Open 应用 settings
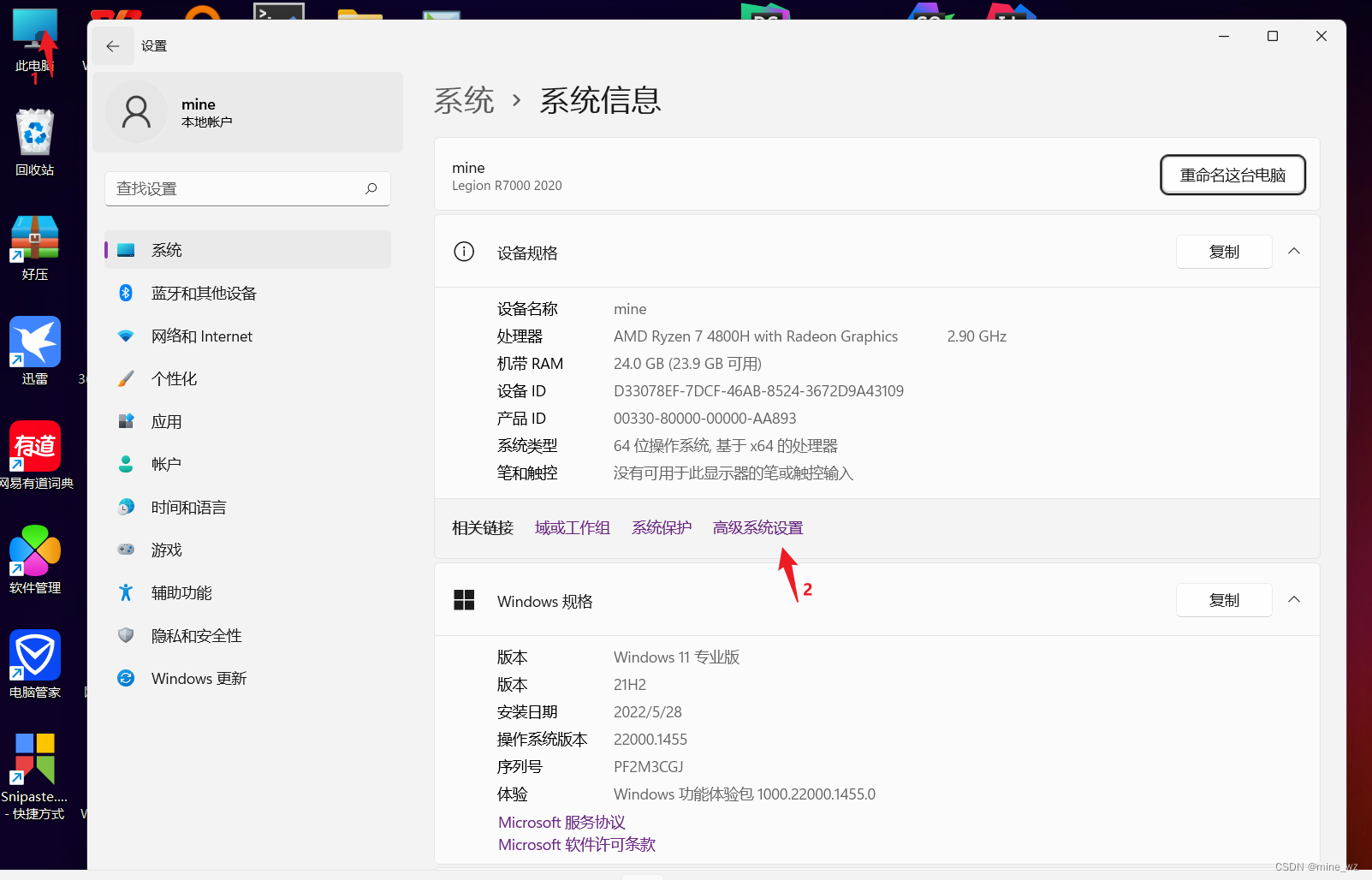Viewport: 1372px width, 880px height. (x=247, y=421)
